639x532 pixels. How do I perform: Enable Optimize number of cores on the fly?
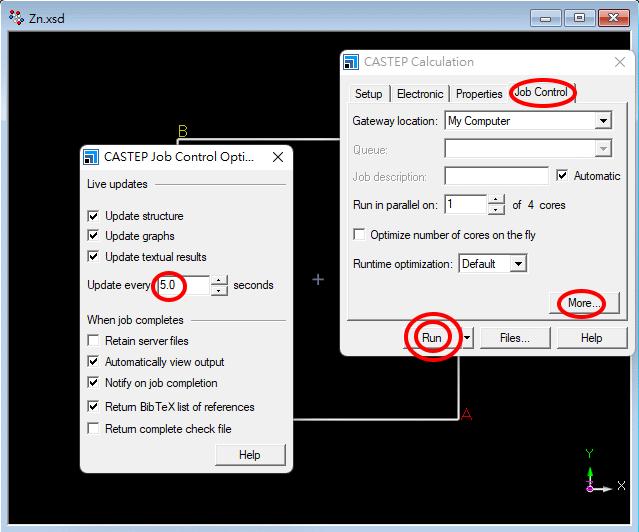pos(360,235)
